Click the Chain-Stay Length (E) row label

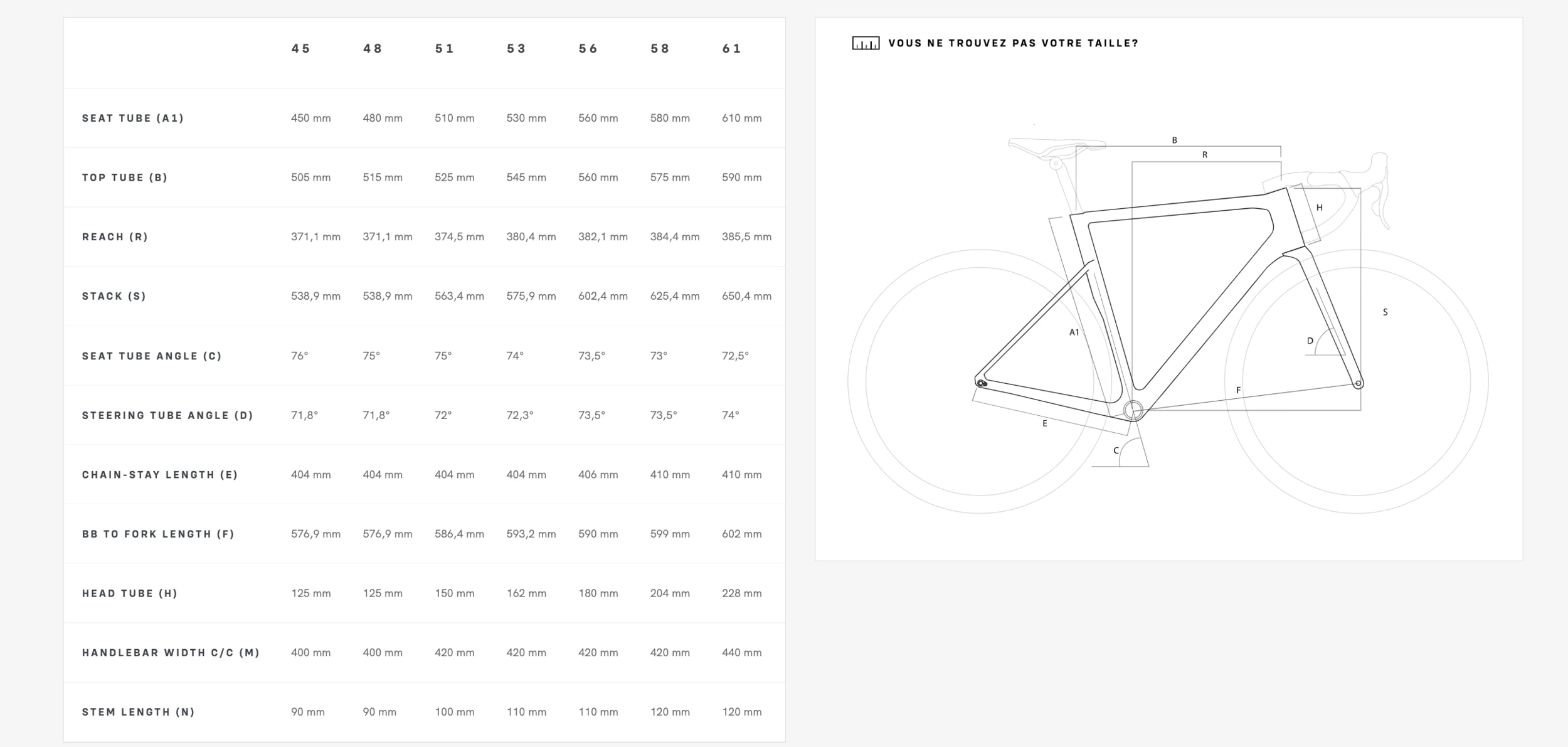click(160, 475)
